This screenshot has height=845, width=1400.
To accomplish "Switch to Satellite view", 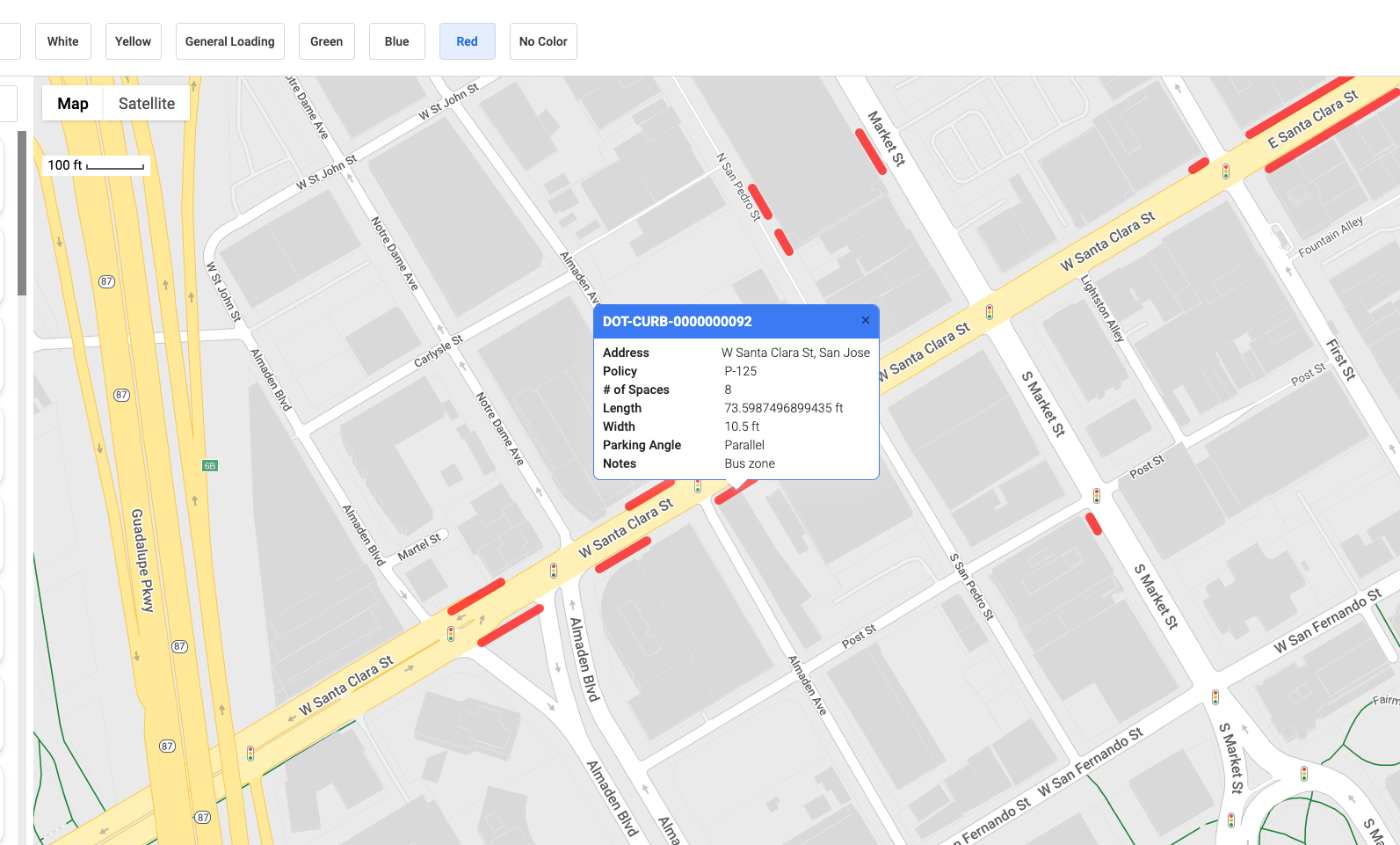I will (x=147, y=103).
